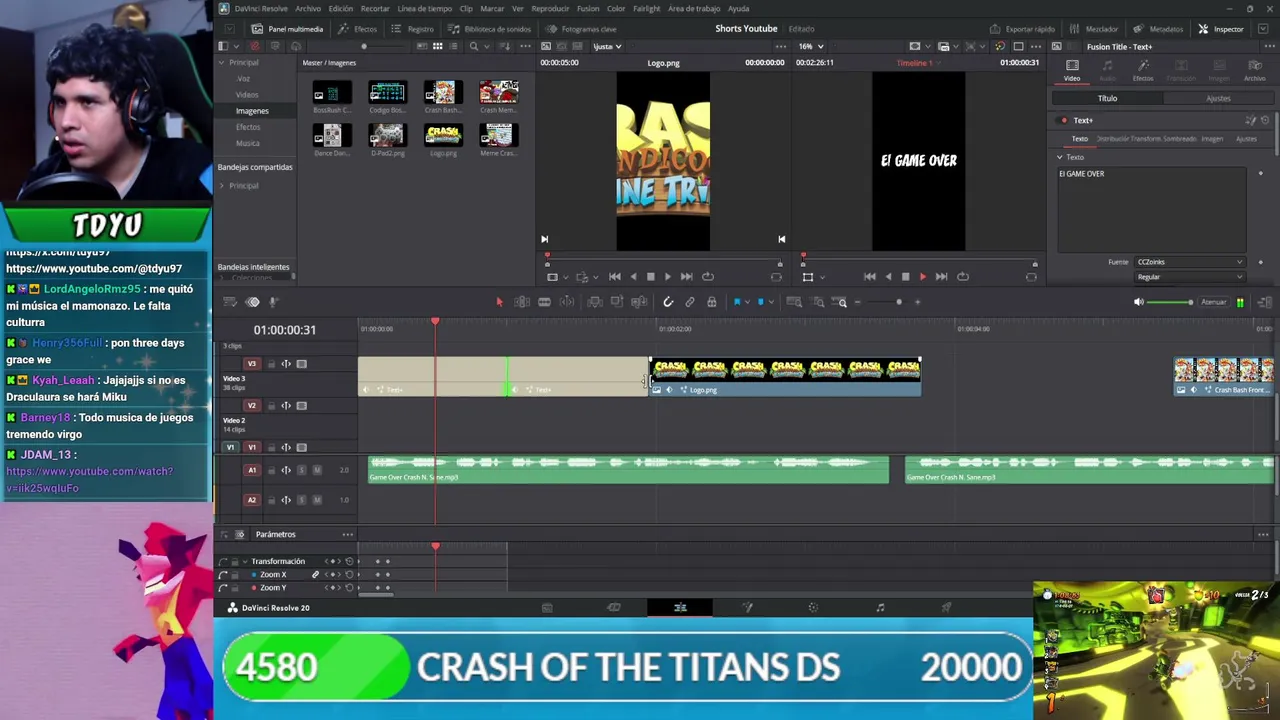
Task: Solo audio track A2
Action: [301, 500]
